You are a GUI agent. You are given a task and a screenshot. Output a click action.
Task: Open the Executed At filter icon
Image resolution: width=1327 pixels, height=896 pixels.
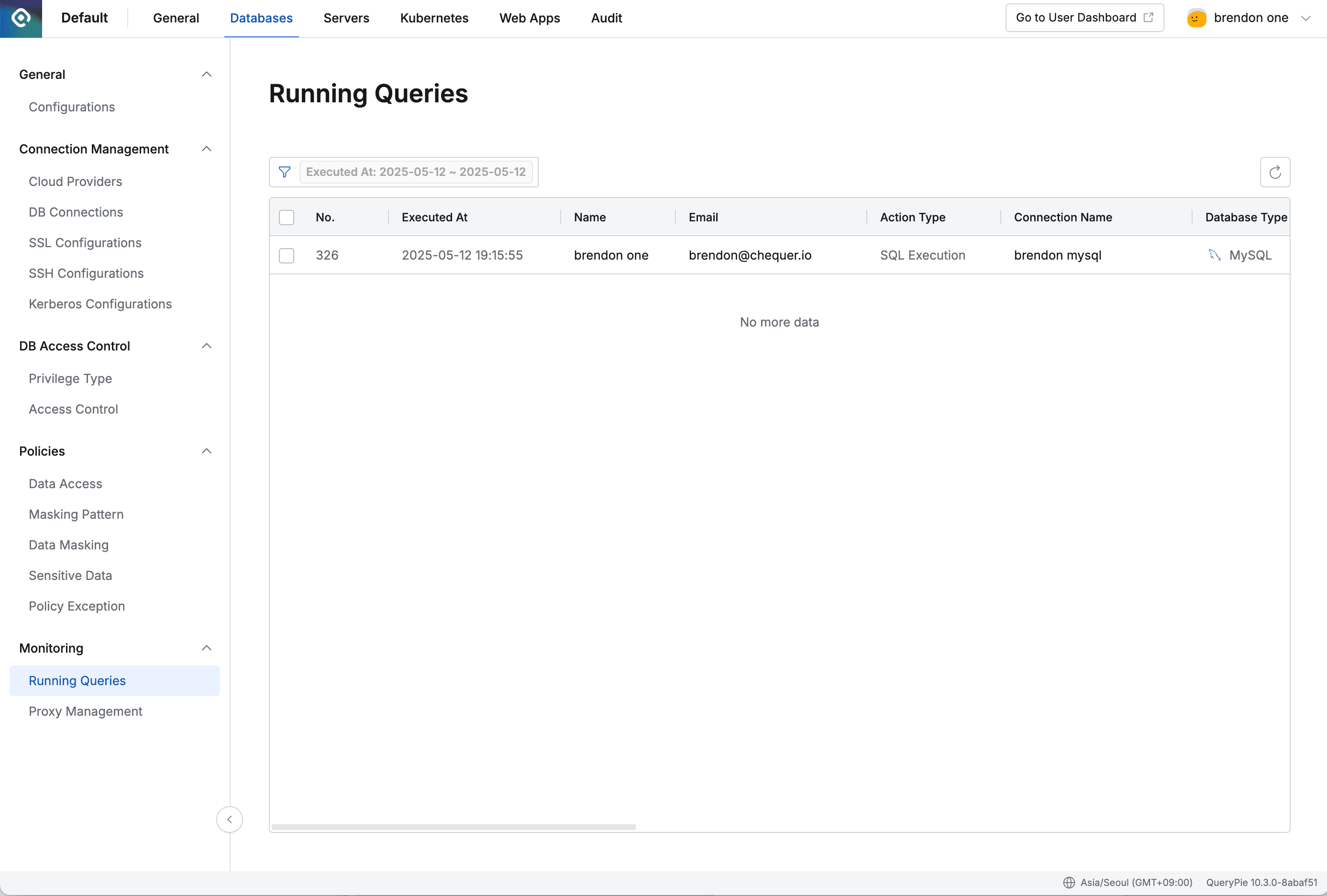pos(284,172)
